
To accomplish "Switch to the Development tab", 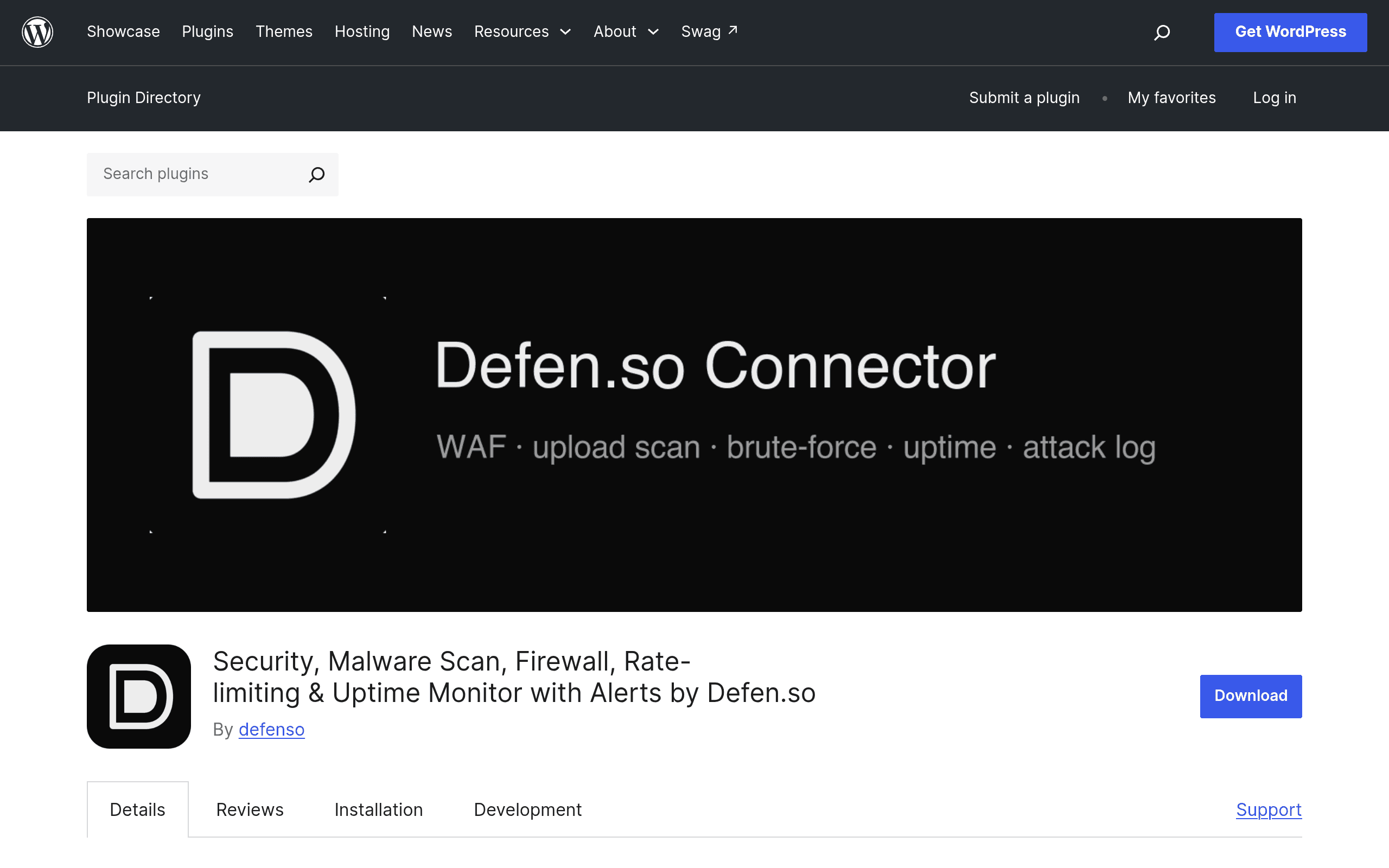I will point(527,809).
